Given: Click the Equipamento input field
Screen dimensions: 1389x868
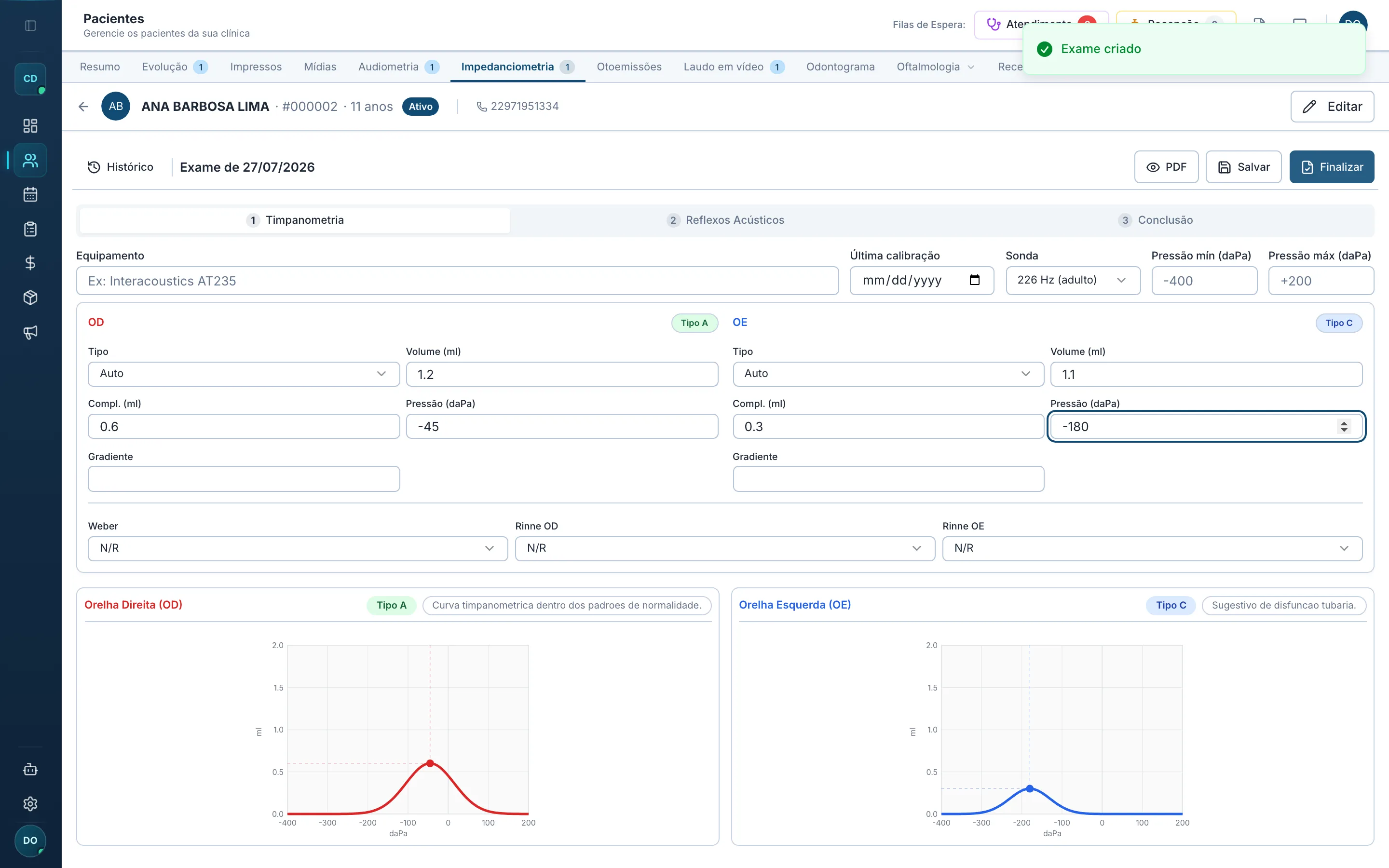Looking at the screenshot, I should coord(457,281).
